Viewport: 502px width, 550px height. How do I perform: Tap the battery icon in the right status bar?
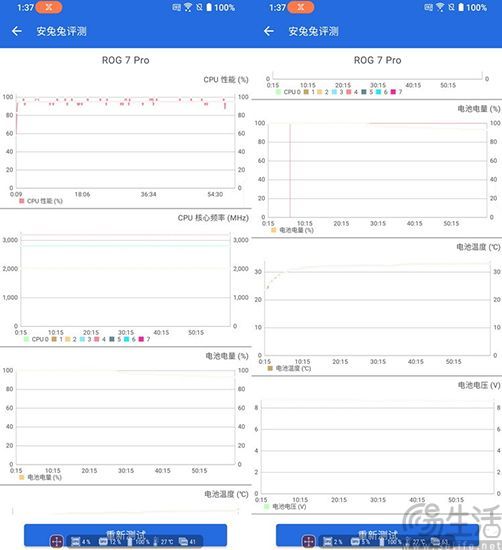(x=461, y=7)
